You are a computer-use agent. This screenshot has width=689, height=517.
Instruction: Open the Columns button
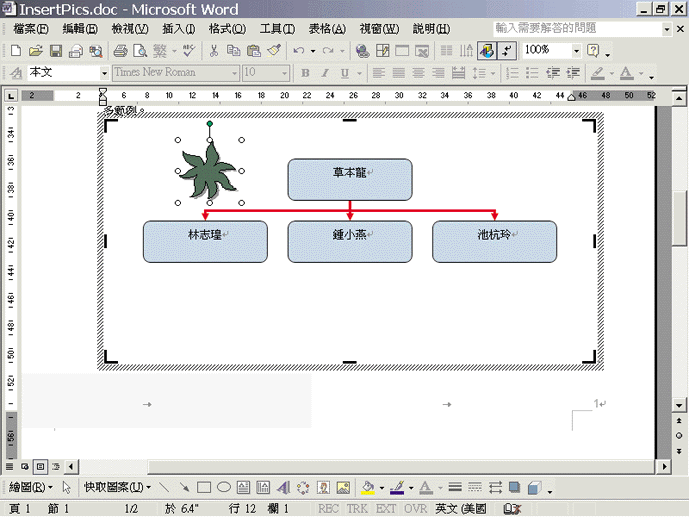(x=446, y=51)
